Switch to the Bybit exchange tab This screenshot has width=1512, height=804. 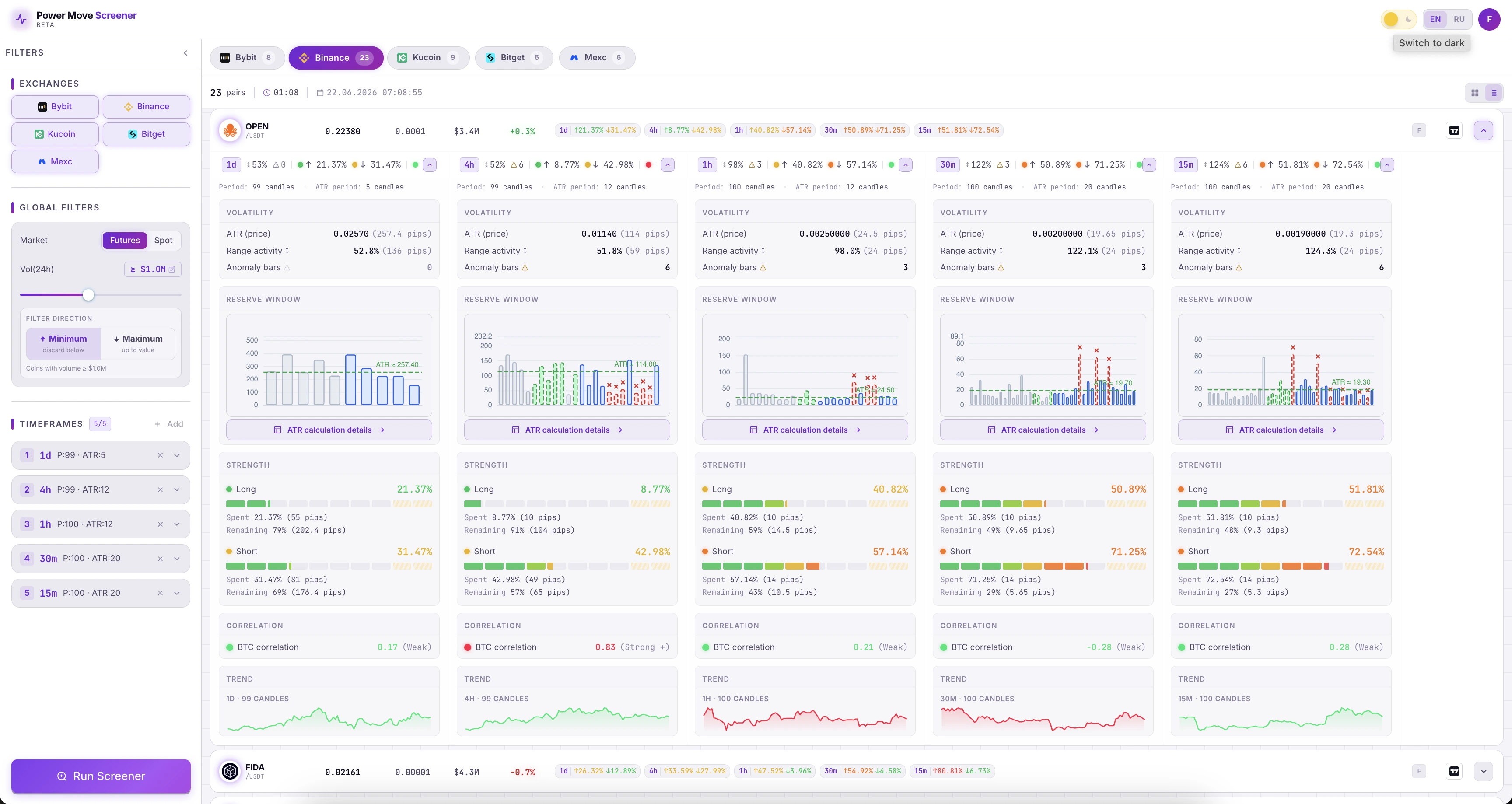pos(247,58)
